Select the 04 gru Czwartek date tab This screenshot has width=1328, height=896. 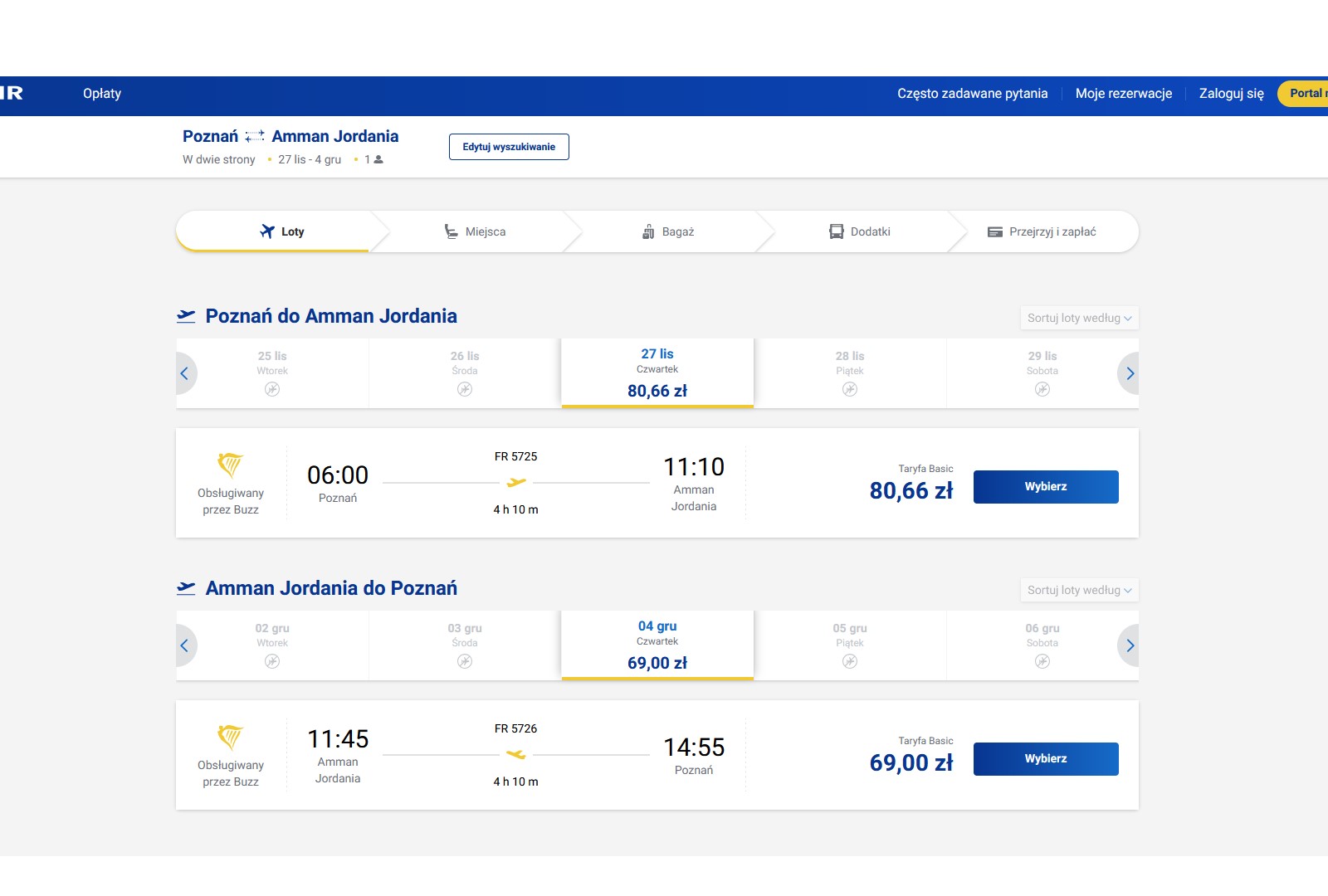(x=657, y=645)
